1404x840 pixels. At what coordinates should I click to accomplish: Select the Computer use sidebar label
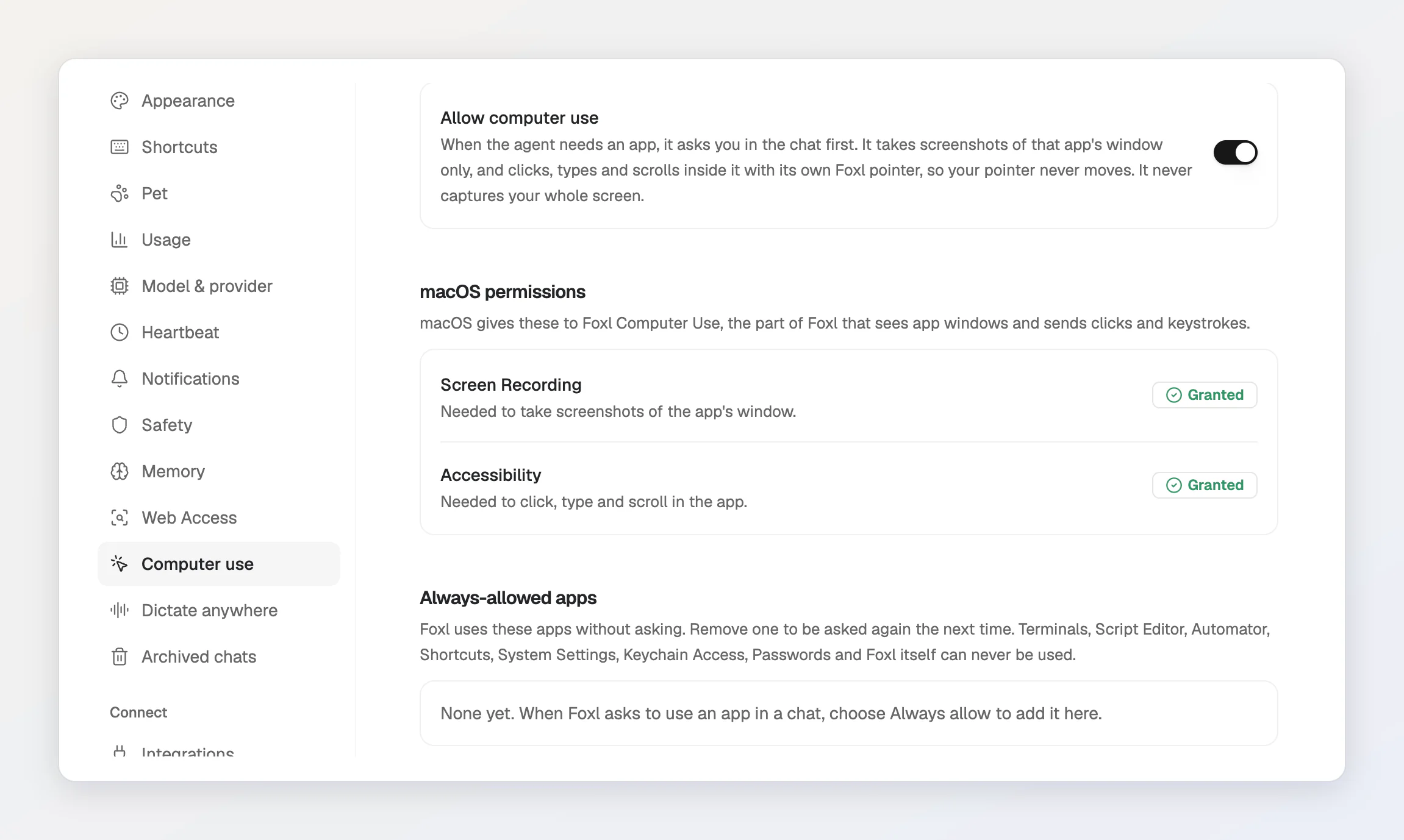coord(198,564)
